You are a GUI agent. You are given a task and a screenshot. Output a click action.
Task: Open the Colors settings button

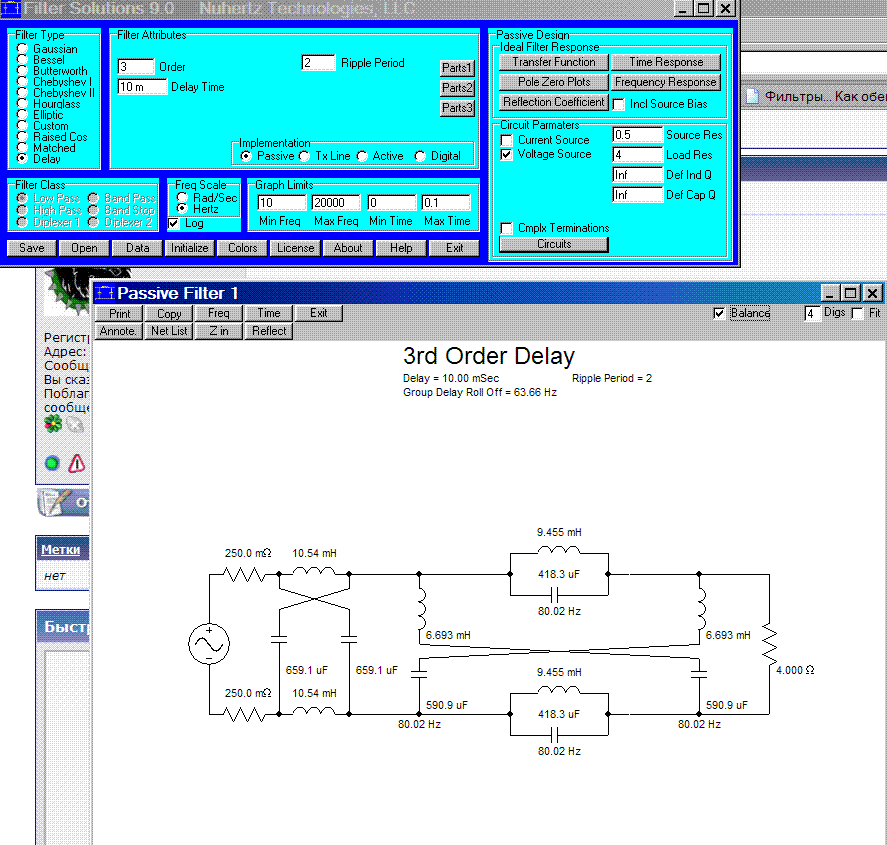pyautogui.click(x=242, y=248)
